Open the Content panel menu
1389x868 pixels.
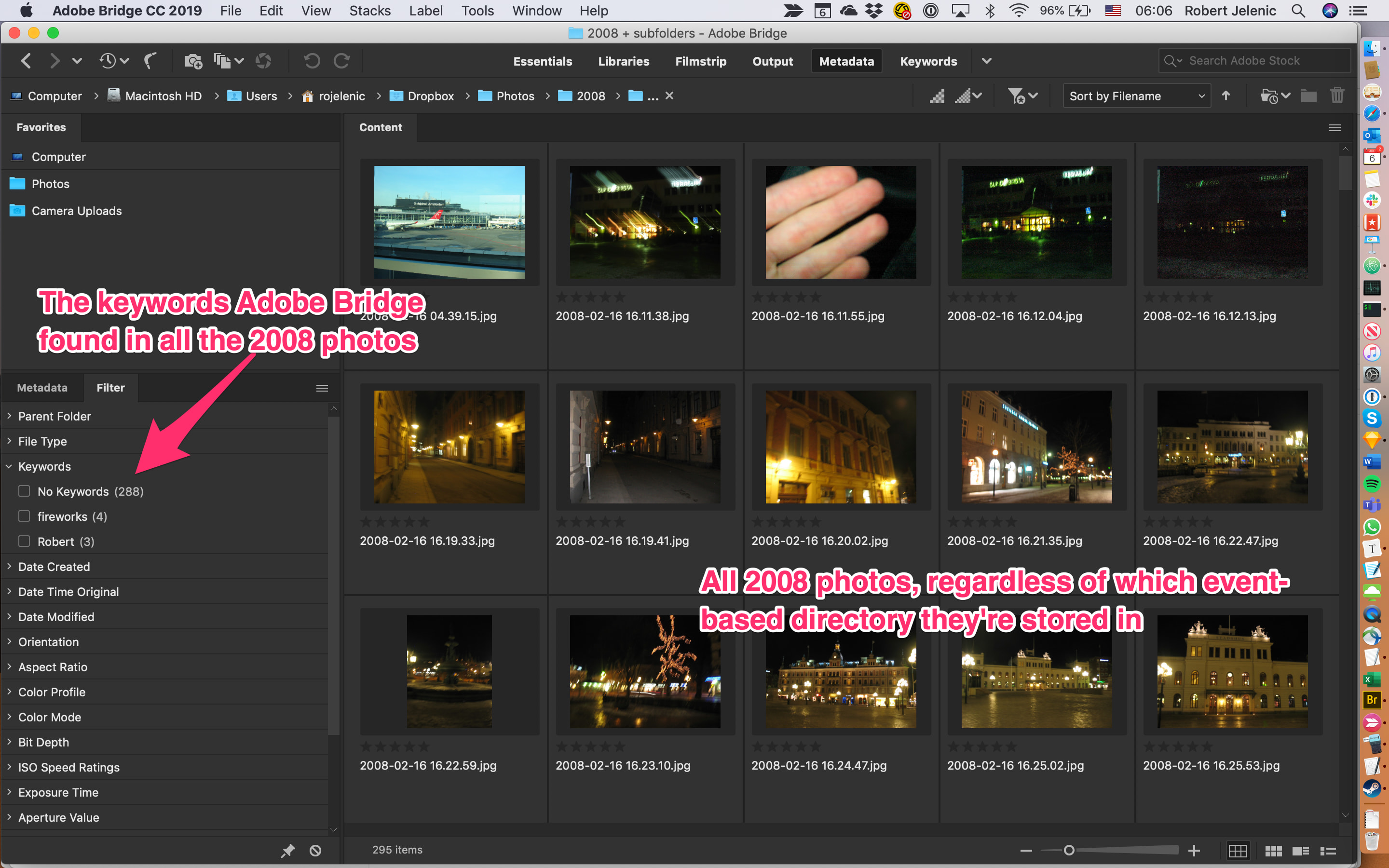coord(1335,127)
